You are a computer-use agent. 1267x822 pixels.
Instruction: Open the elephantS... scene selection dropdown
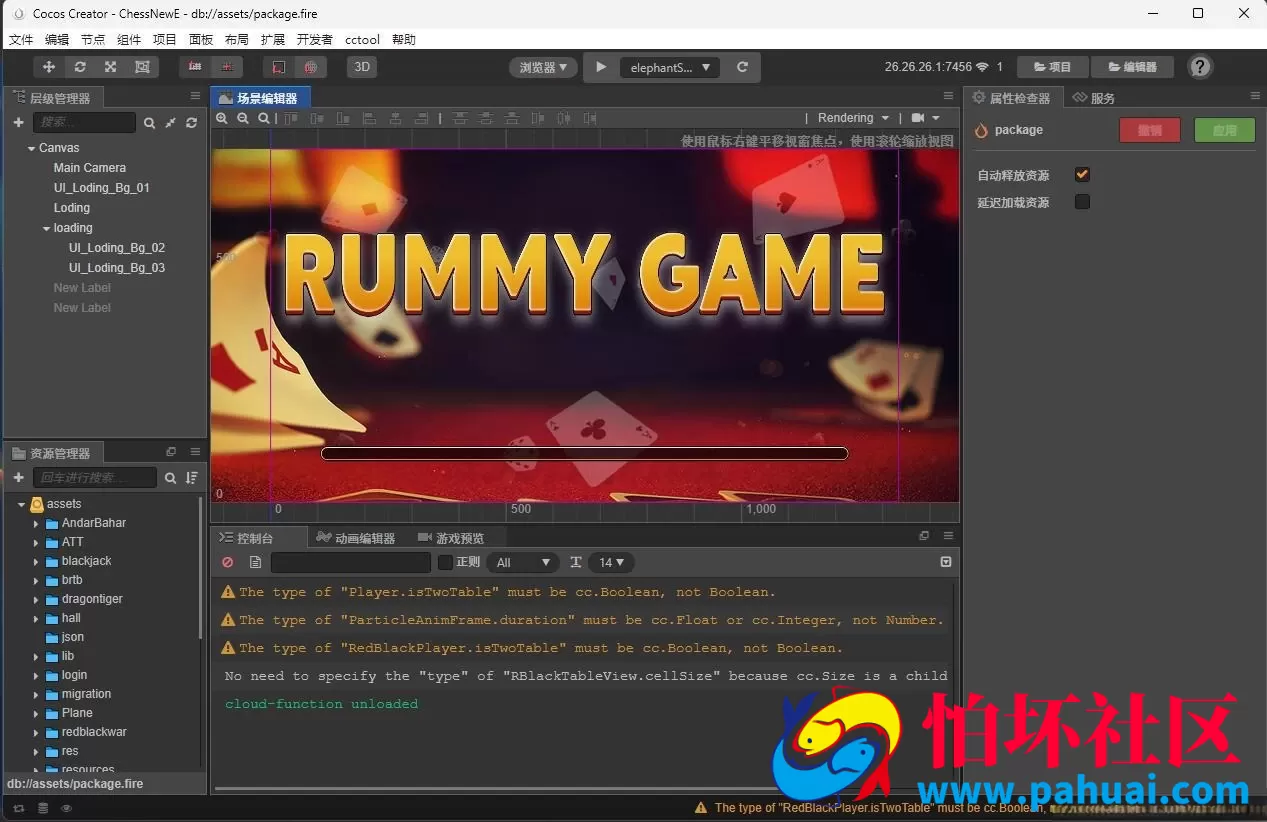pos(670,67)
